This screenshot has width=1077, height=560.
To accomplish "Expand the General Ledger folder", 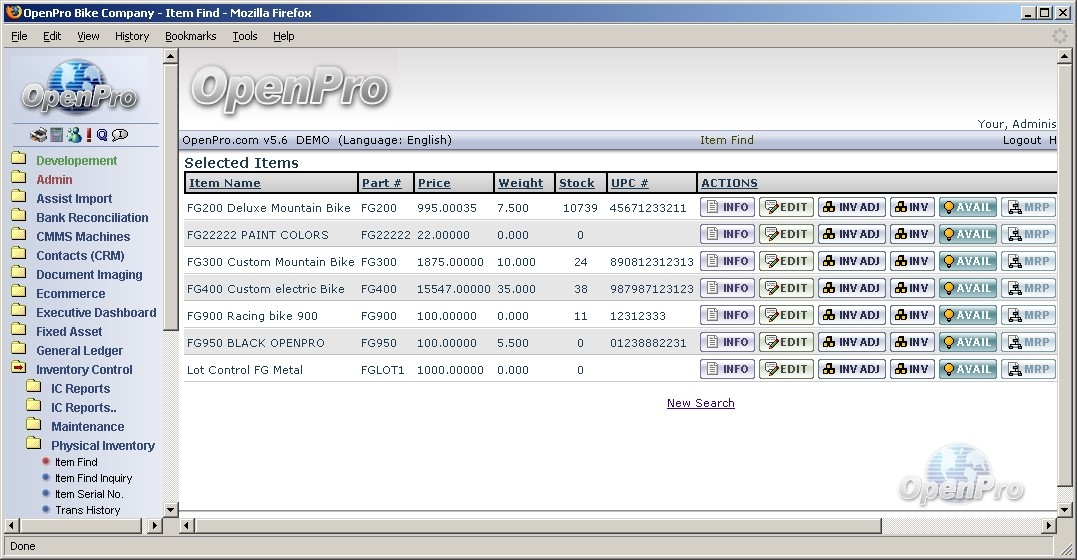I will click(x=19, y=350).
